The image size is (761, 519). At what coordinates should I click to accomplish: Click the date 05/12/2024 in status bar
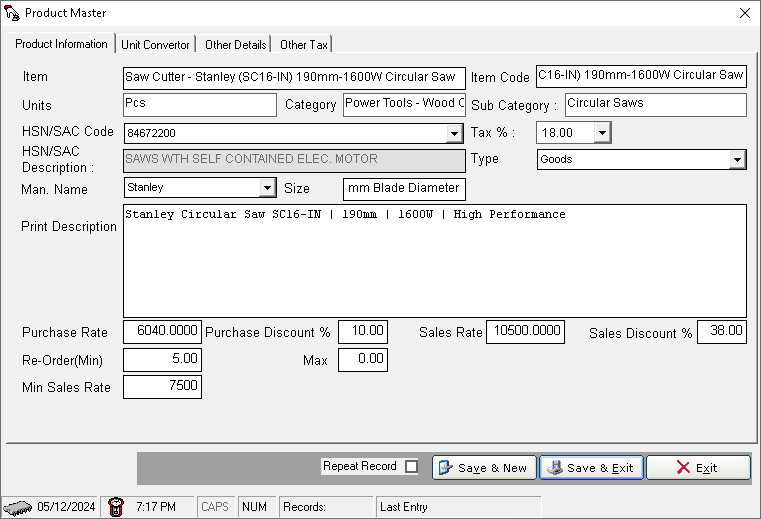(66, 507)
